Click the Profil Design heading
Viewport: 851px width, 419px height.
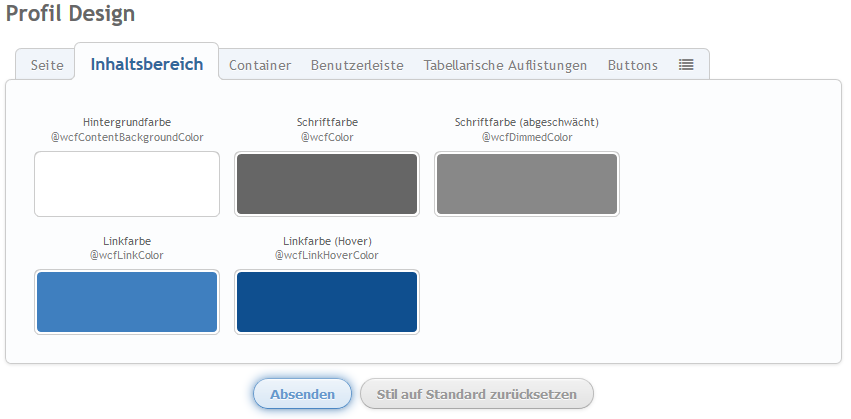click(70, 14)
